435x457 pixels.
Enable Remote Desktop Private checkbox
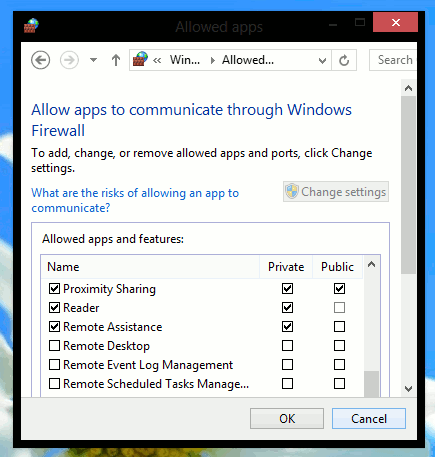[x=287, y=345]
